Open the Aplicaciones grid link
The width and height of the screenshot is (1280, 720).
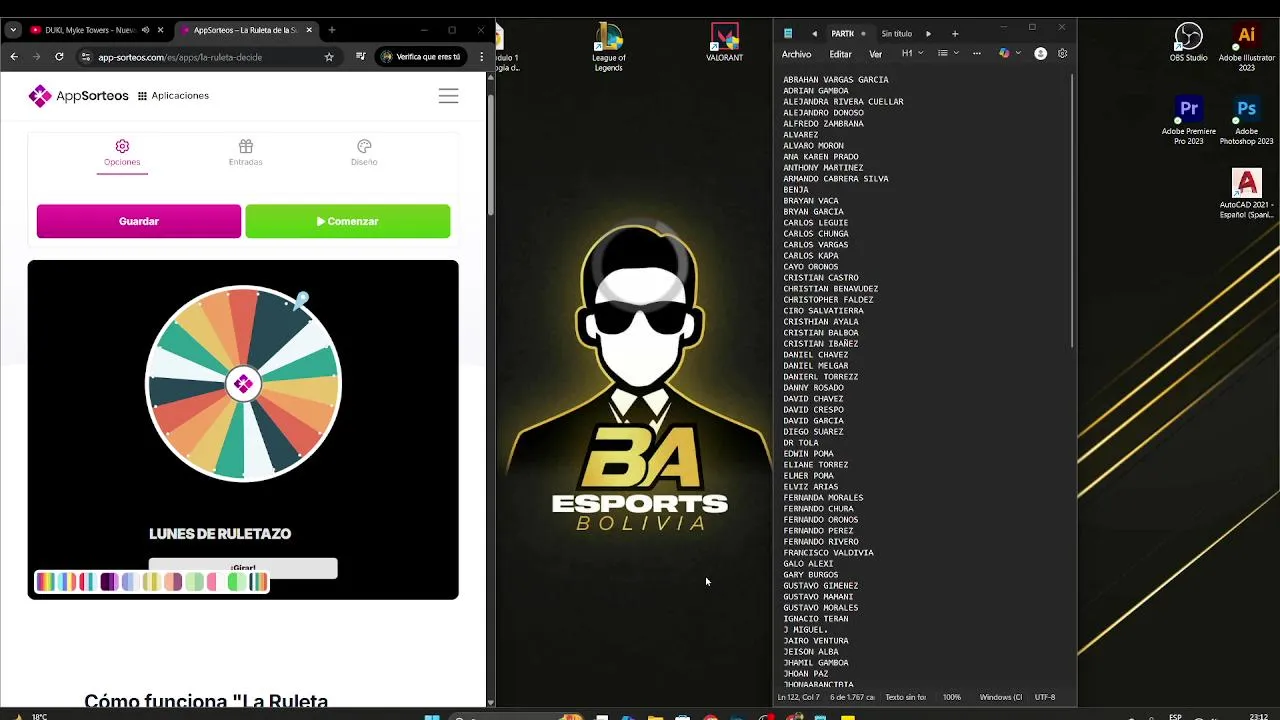coord(173,96)
